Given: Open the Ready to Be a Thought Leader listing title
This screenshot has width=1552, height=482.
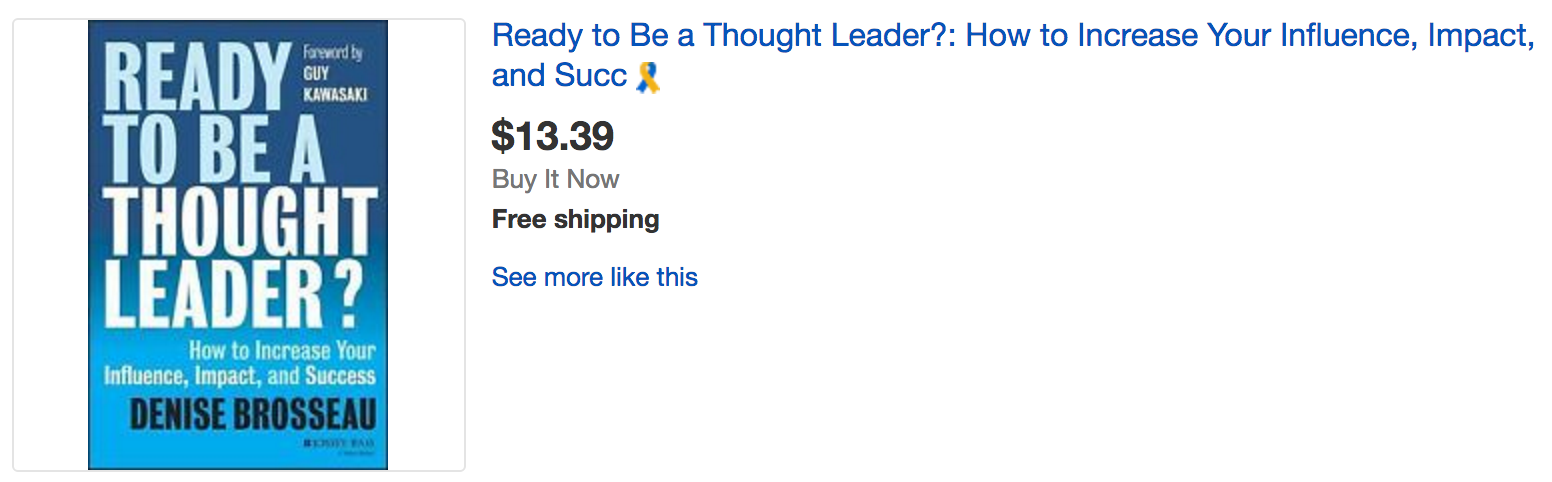Looking at the screenshot, I should [x=1012, y=37].
